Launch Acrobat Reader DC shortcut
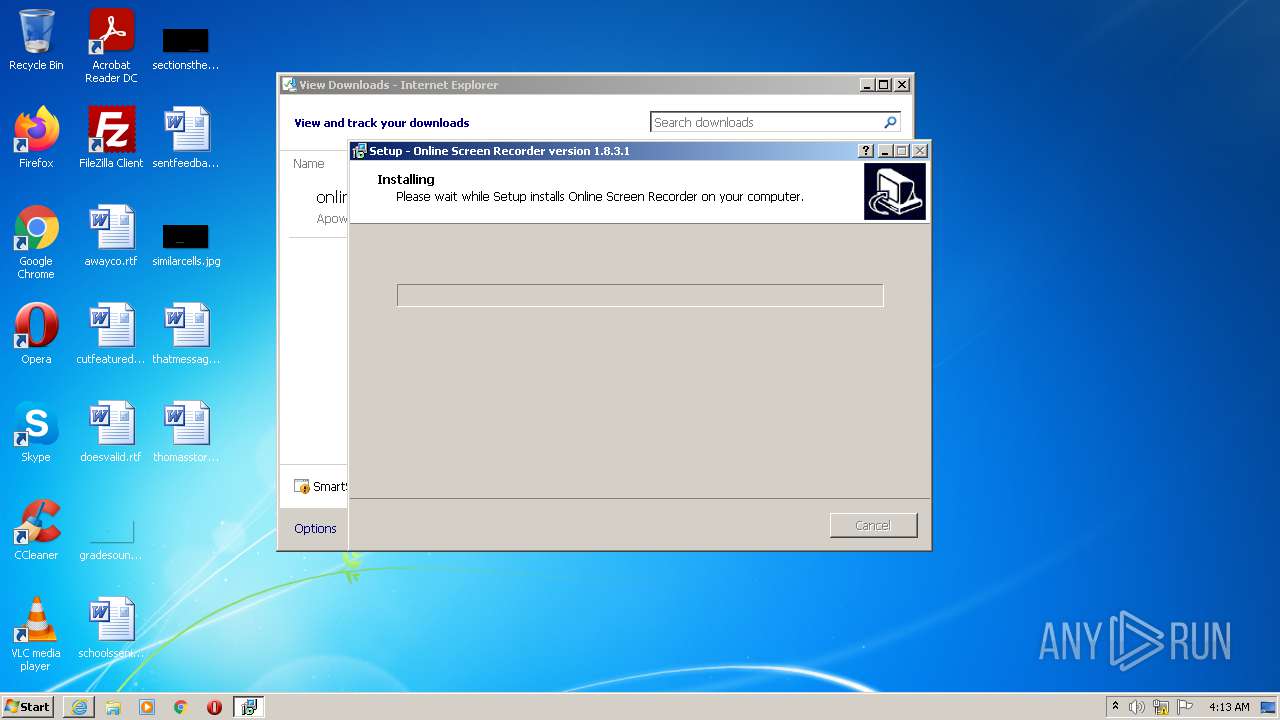The width and height of the screenshot is (1280, 720). pyautogui.click(x=111, y=46)
